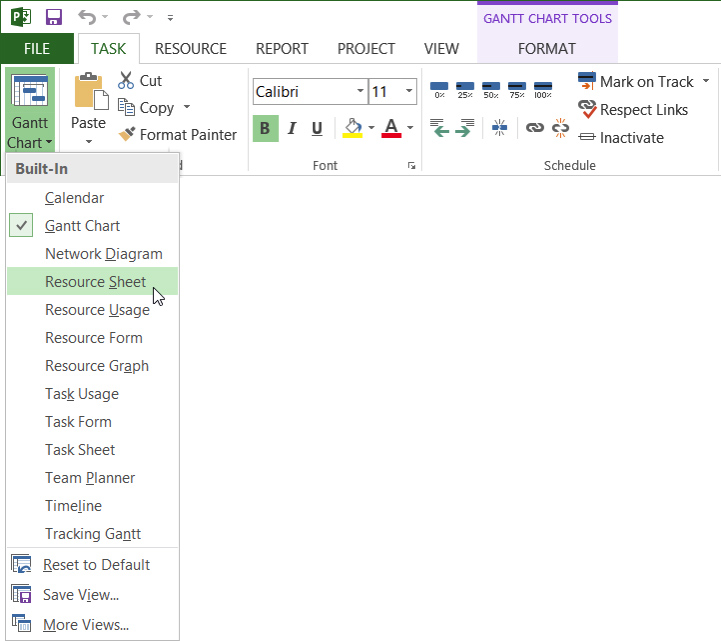Apply red Font Color
The width and height of the screenshot is (721, 641).
pyautogui.click(x=391, y=128)
